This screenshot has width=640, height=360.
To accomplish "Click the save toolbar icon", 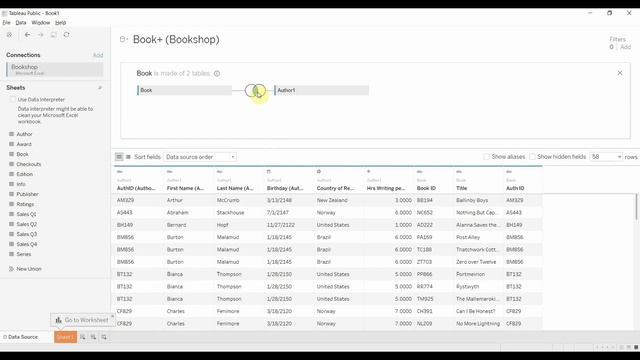I will pos(53,35).
